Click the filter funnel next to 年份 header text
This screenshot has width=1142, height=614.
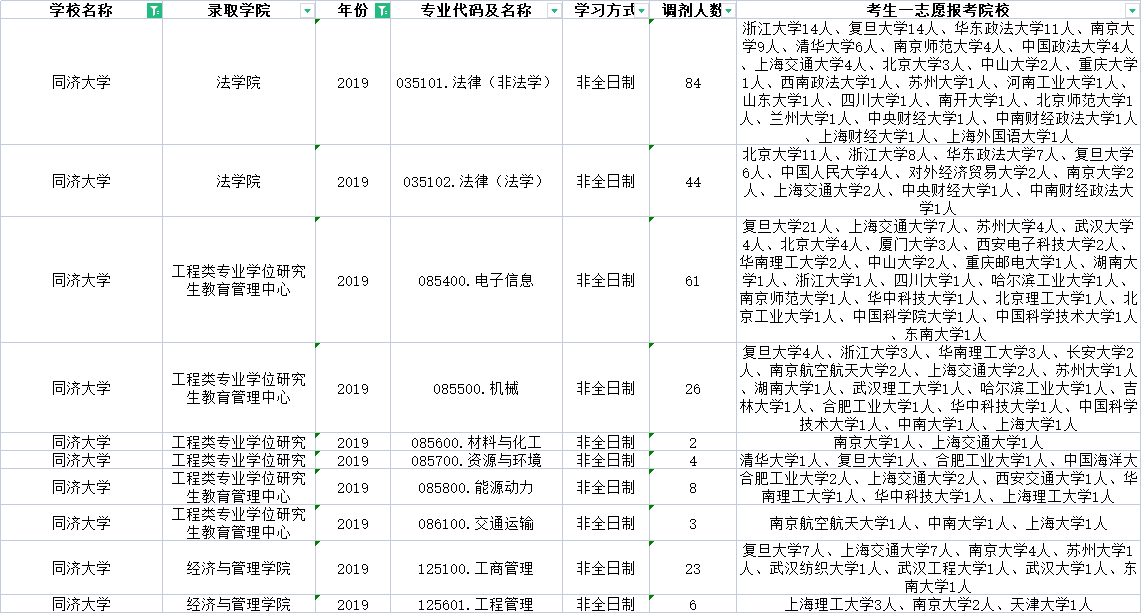point(383,11)
